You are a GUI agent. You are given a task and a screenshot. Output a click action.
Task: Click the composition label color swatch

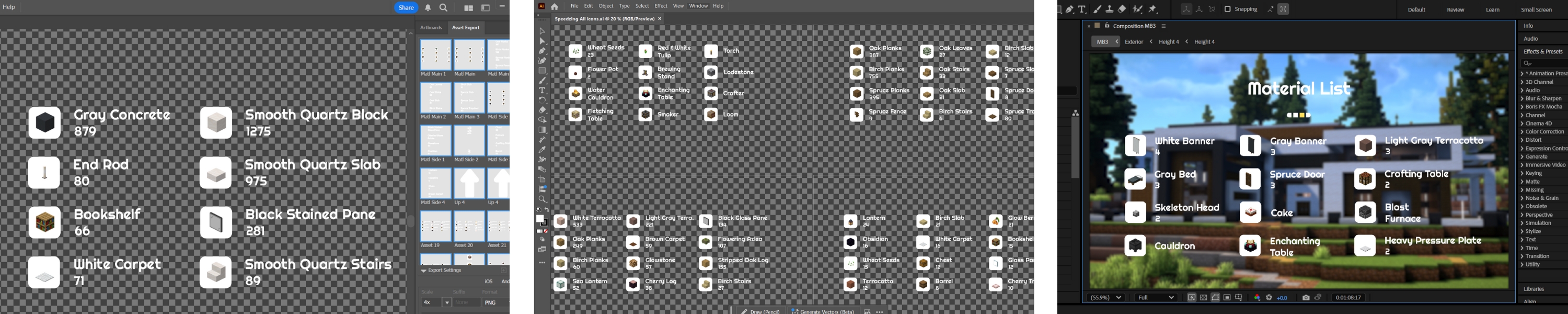(1097, 26)
